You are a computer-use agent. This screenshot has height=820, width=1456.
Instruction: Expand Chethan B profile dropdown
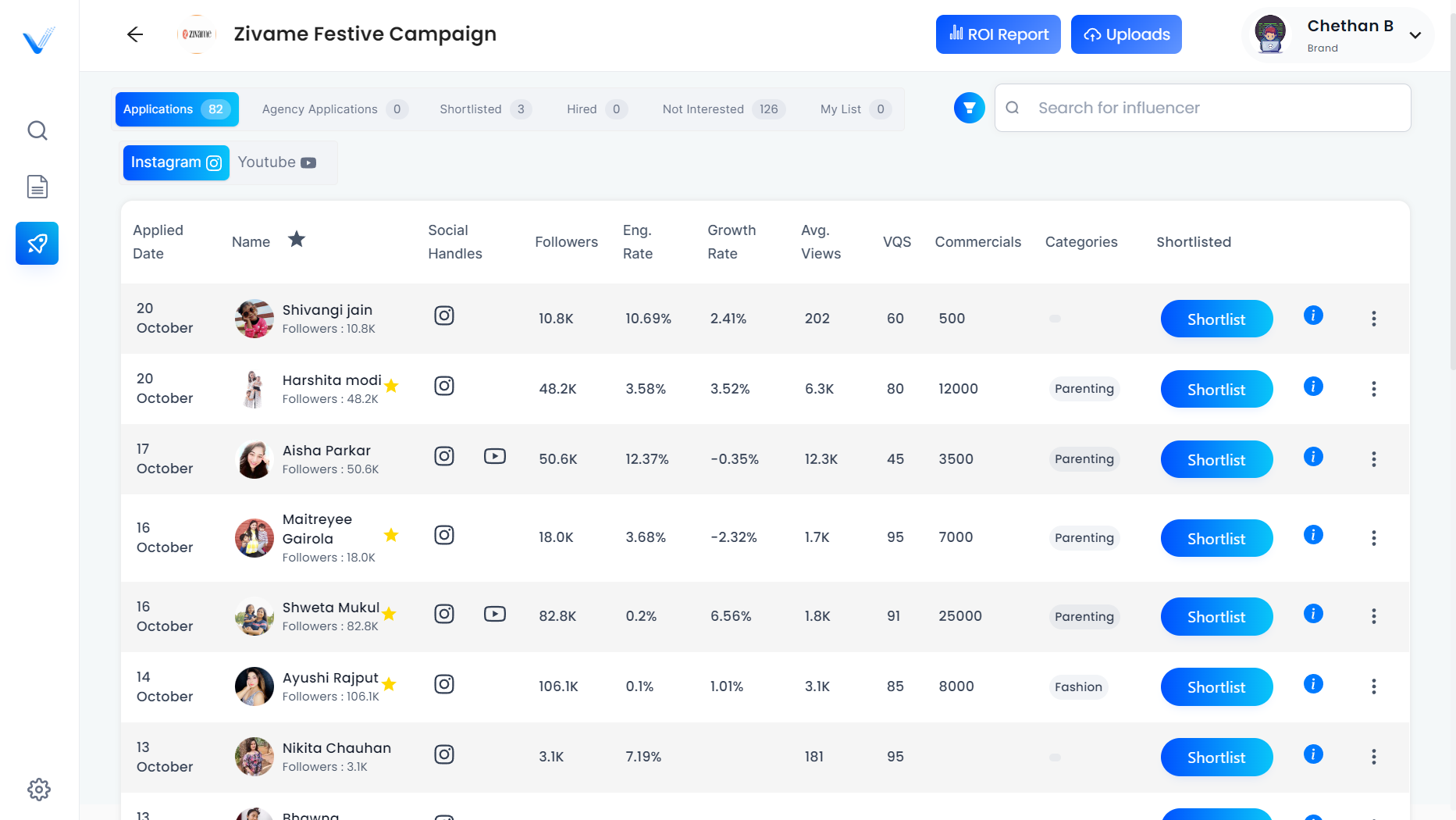1415,35
